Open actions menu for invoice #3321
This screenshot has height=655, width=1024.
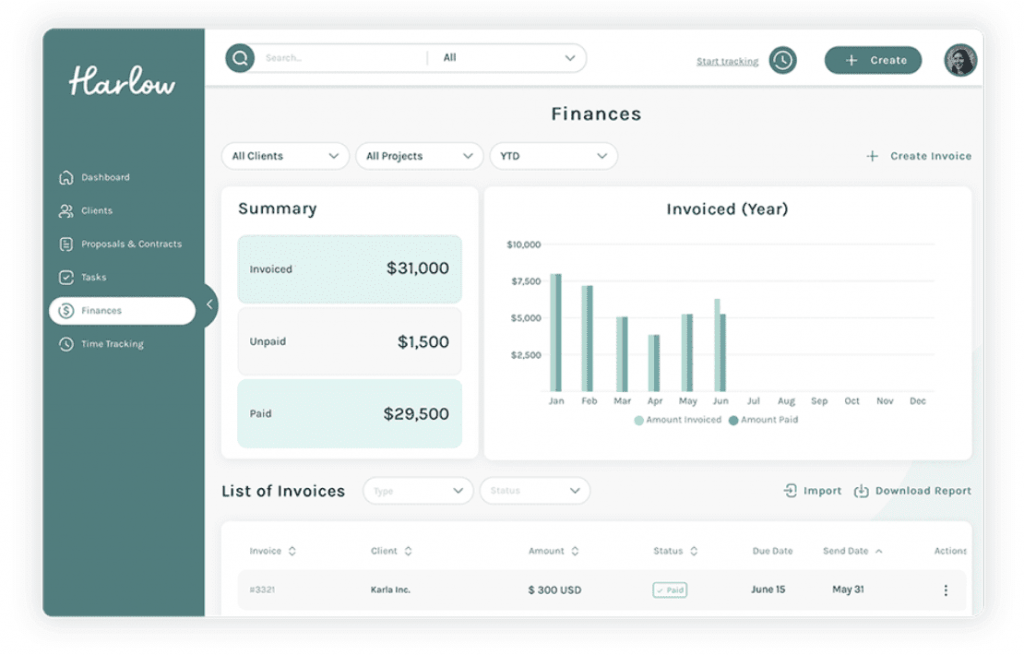tap(945, 590)
